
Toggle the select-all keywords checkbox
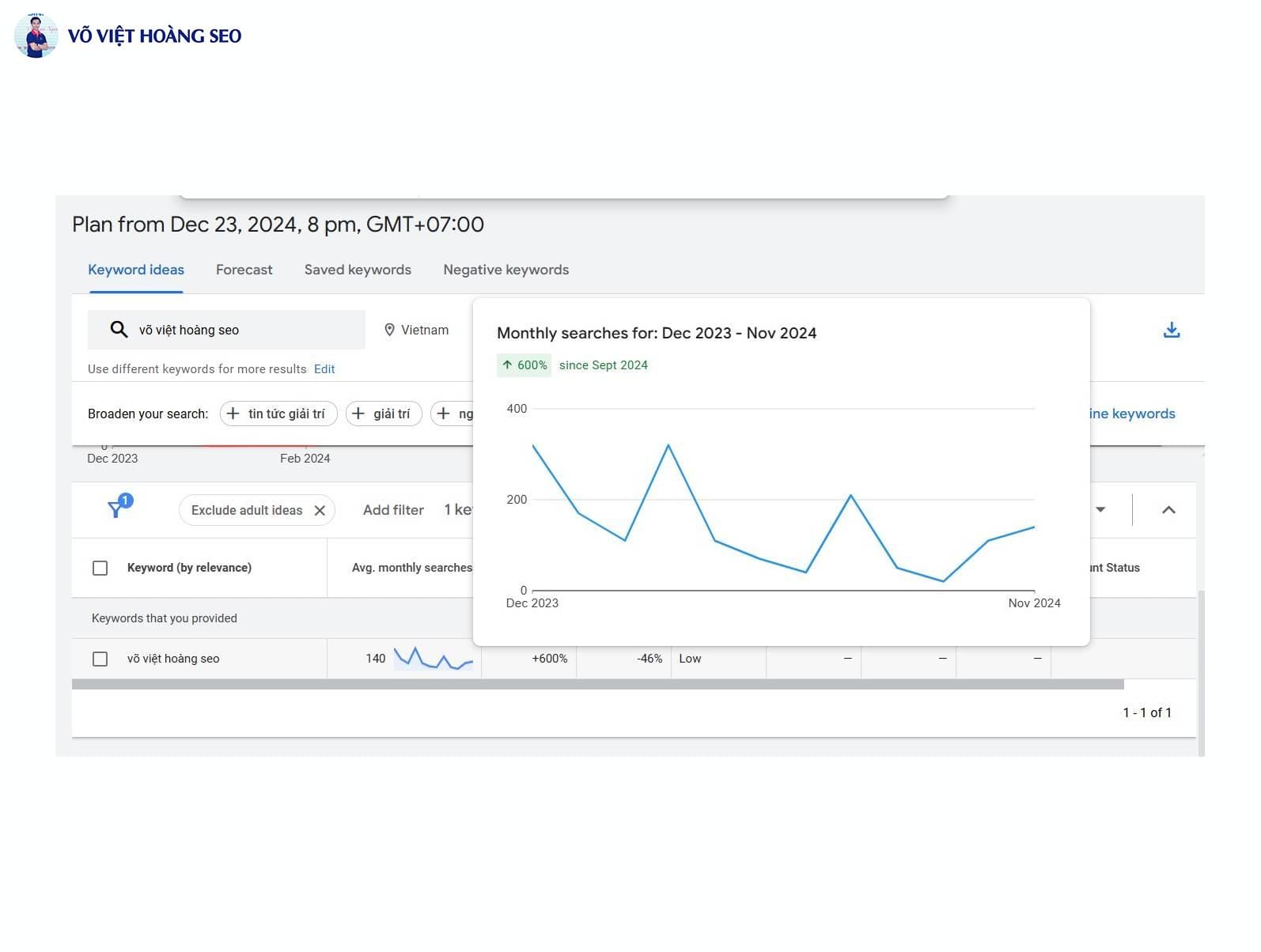[100, 568]
